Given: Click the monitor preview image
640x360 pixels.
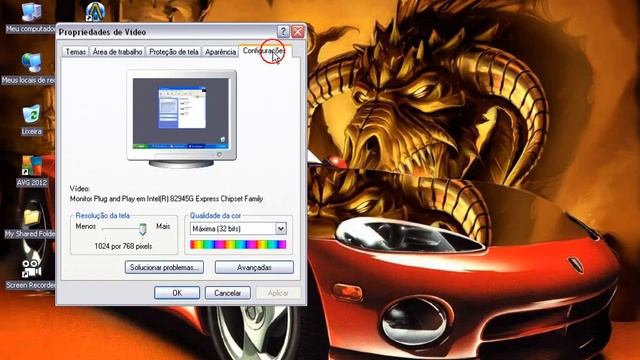Looking at the screenshot, I should tap(181, 119).
